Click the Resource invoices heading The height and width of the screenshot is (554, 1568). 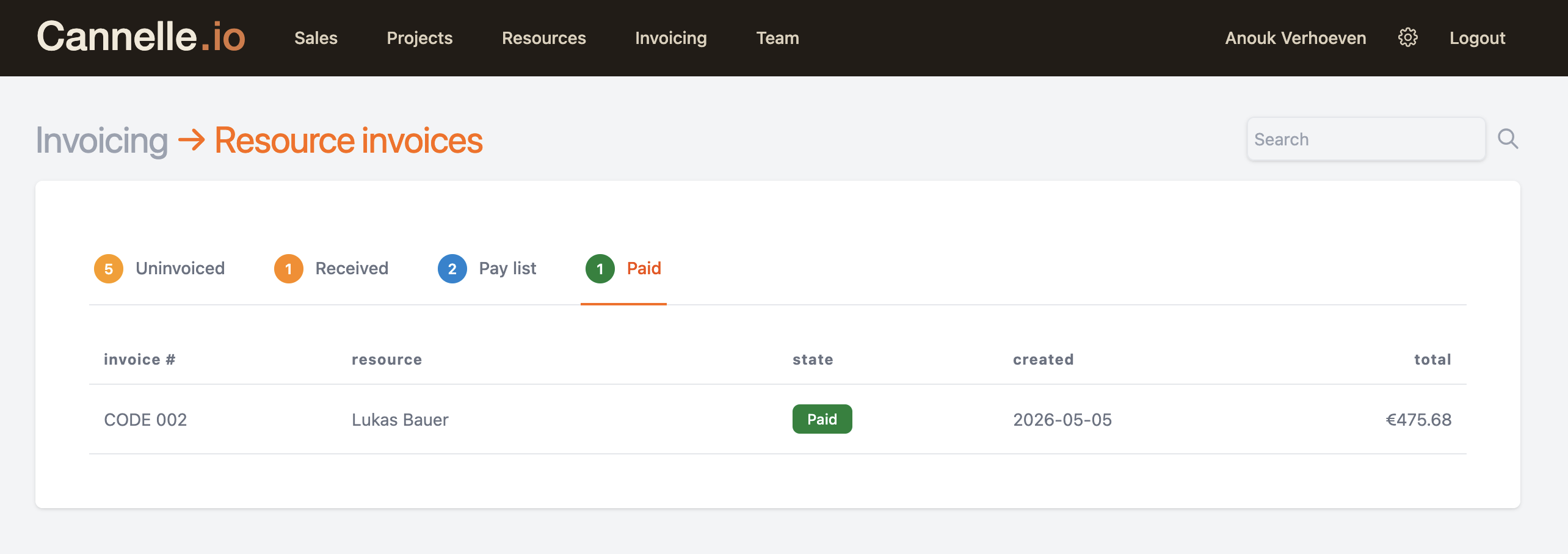(348, 140)
